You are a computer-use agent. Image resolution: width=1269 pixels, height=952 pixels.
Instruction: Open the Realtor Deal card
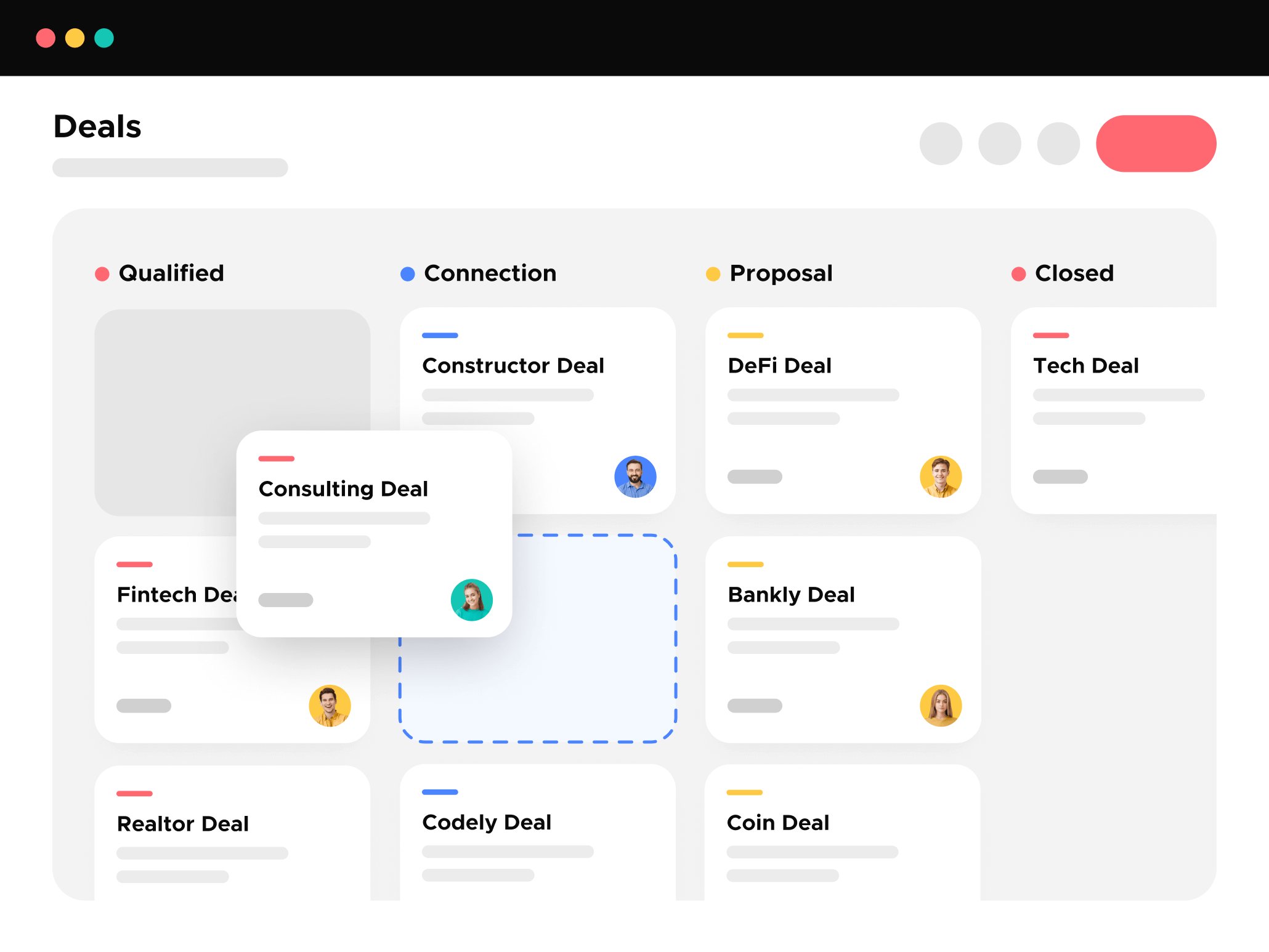(183, 824)
